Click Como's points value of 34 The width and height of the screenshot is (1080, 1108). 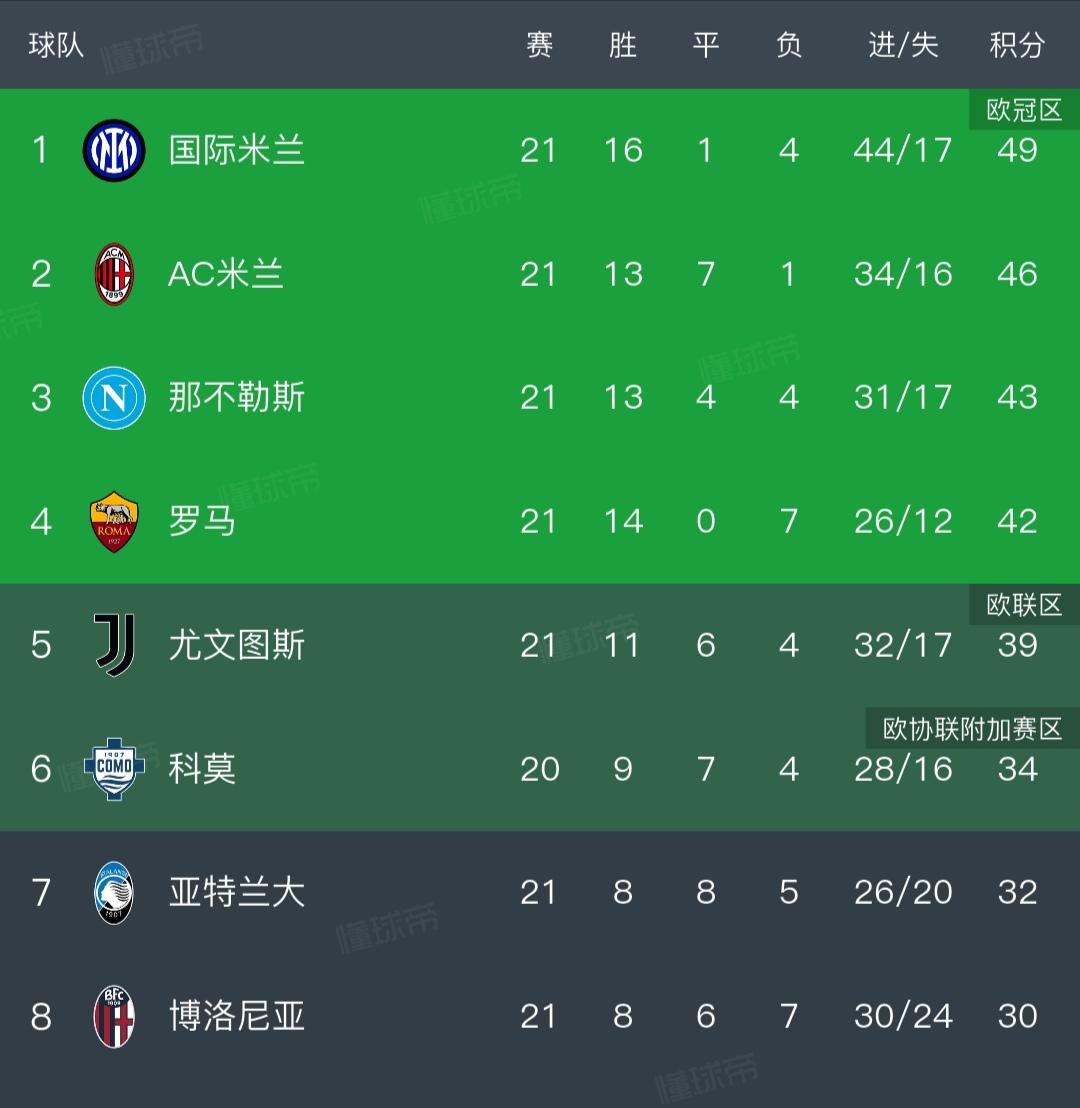[1017, 769]
